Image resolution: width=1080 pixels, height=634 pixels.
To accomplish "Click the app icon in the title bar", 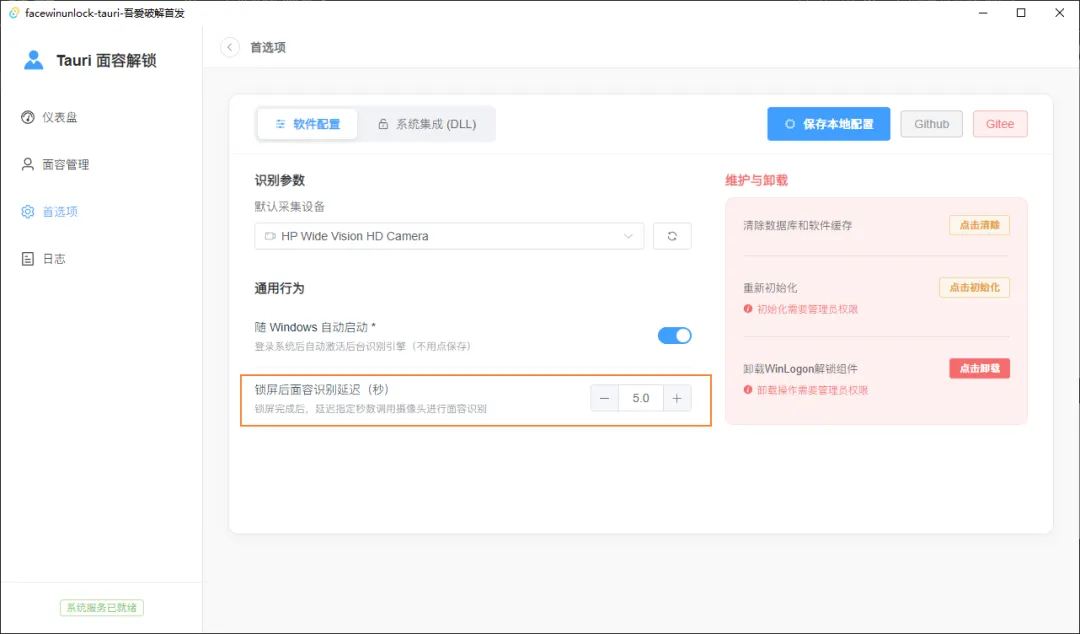I will click(14, 13).
